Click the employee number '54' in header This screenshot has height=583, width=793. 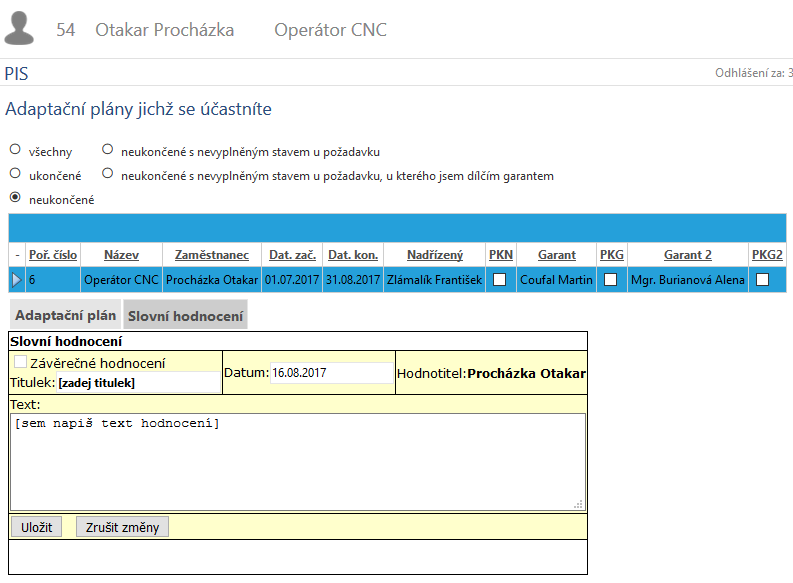click(66, 30)
